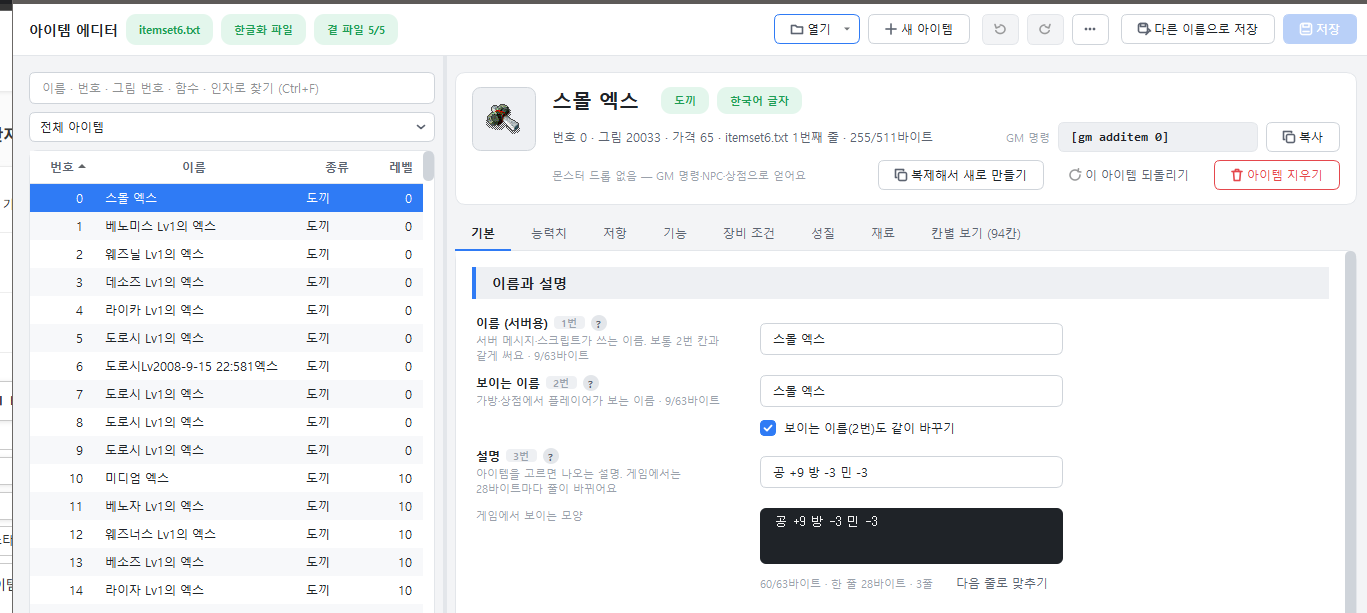Open the 전체 아이템 filter dropdown
The height and width of the screenshot is (613, 1367).
(232, 127)
